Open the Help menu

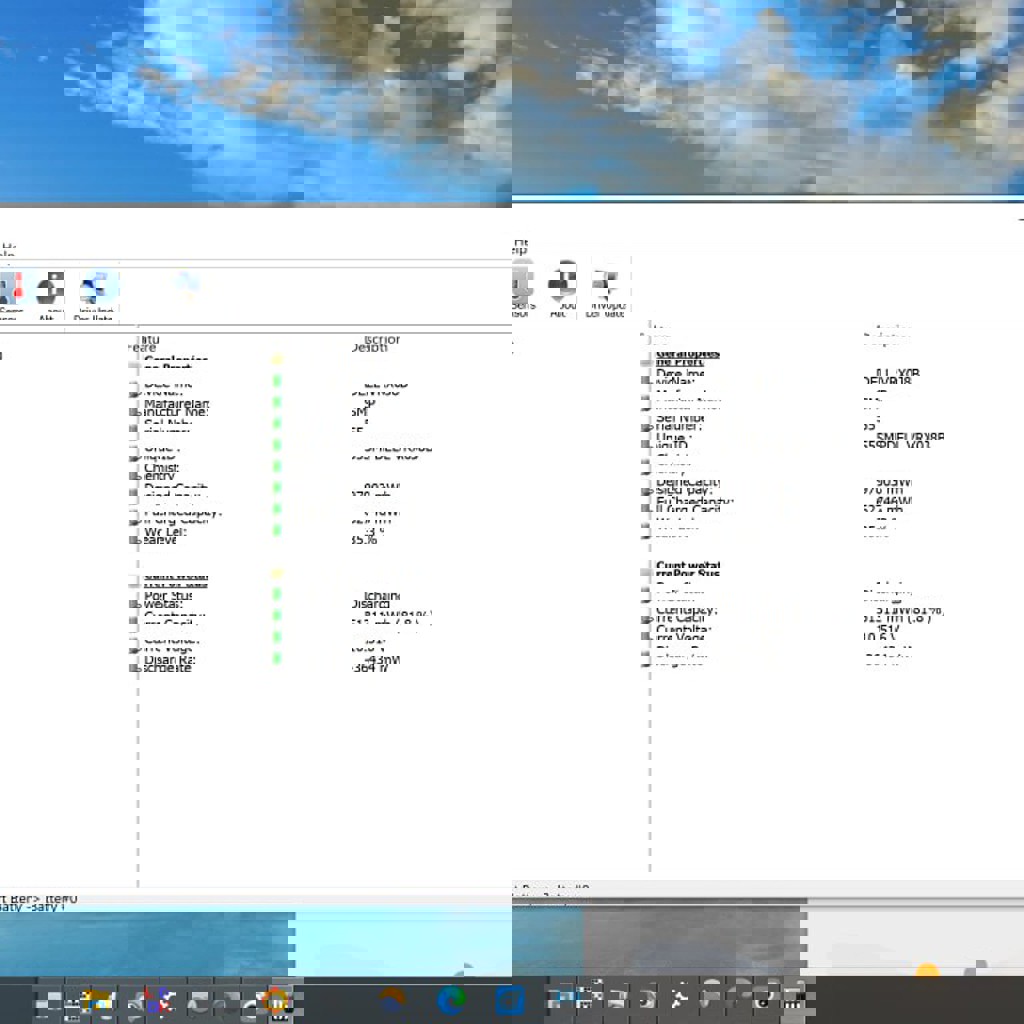point(519,247)
